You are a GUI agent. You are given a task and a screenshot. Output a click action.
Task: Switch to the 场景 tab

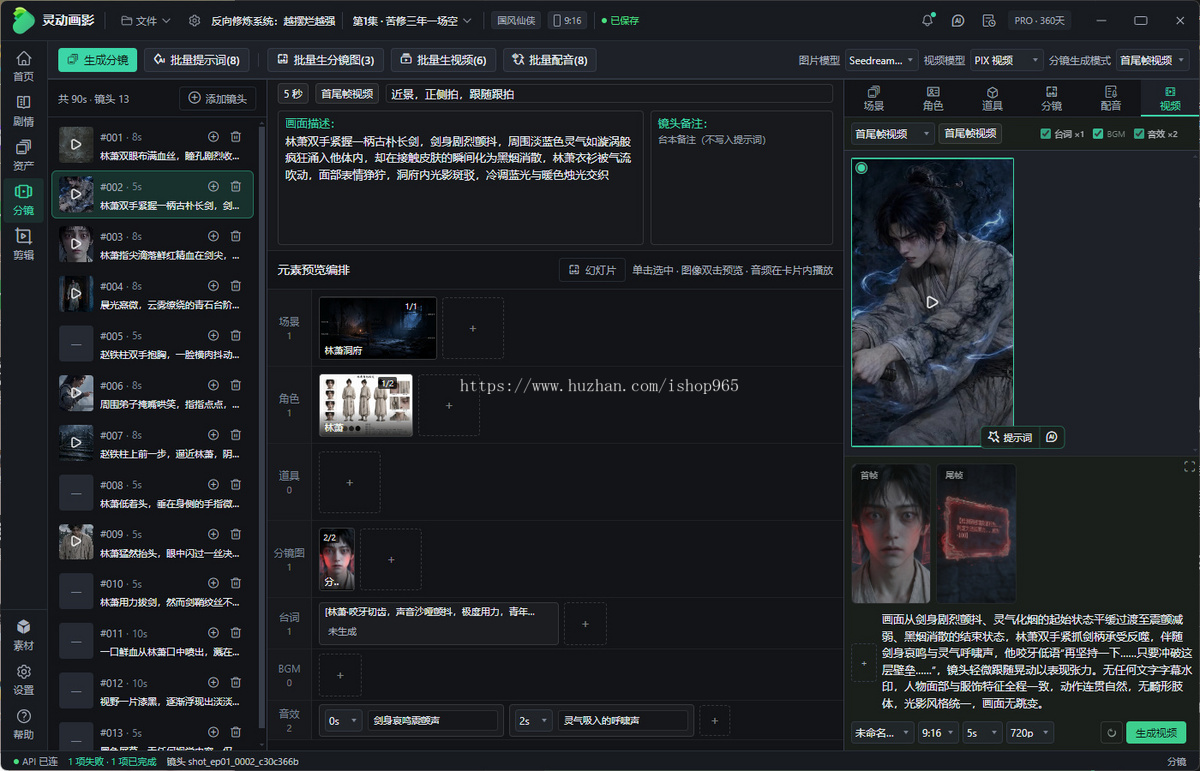click(874, 97)
